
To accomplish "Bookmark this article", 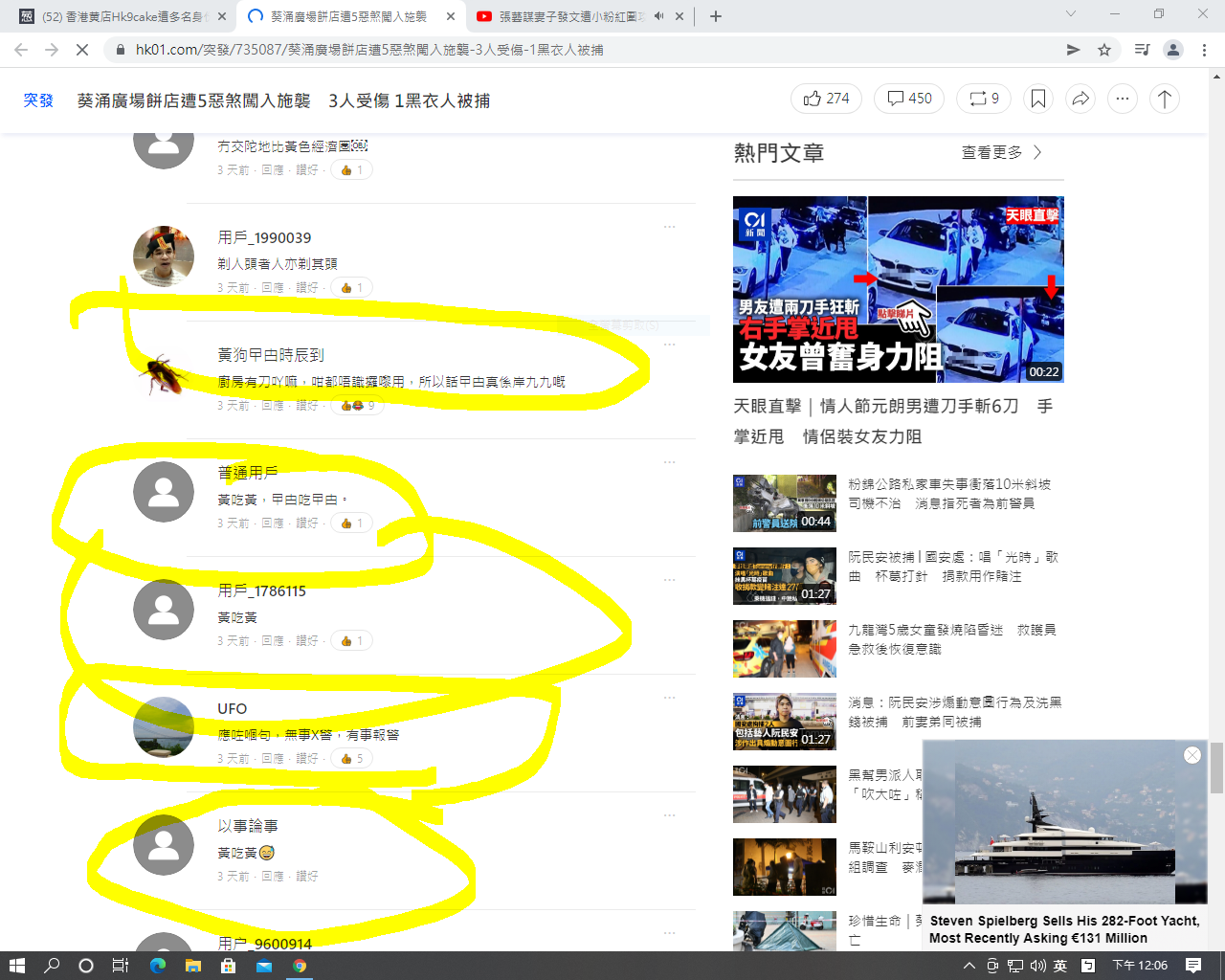I will tap(1038, 99).
